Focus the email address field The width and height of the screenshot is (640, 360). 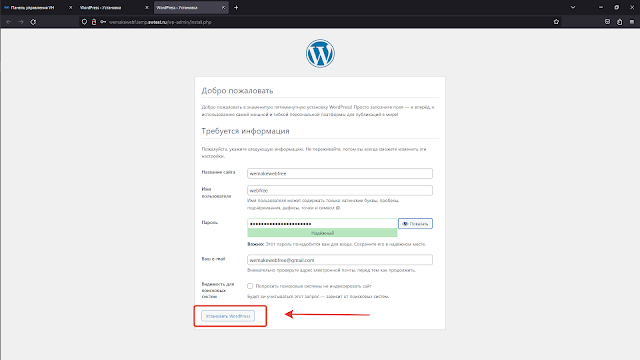(x=340, y=260)
